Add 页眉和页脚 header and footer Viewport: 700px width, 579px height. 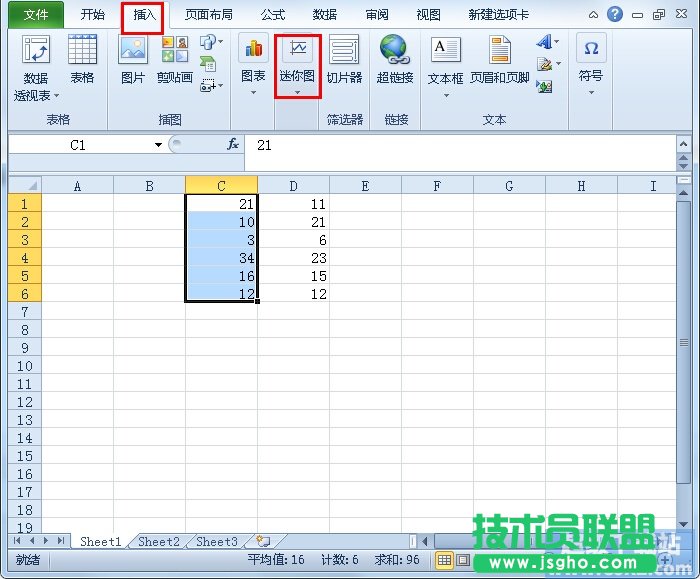coord(500,60)
